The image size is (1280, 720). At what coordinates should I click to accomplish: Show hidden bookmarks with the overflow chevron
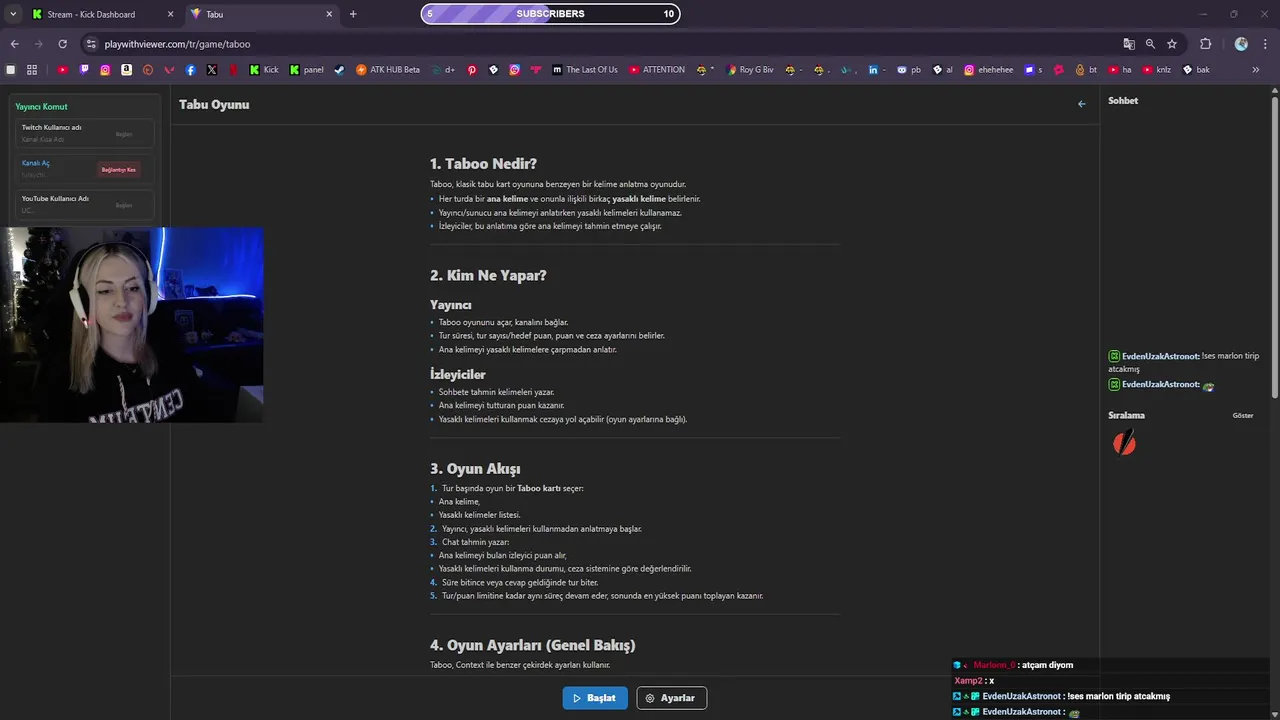point(1256,70)
